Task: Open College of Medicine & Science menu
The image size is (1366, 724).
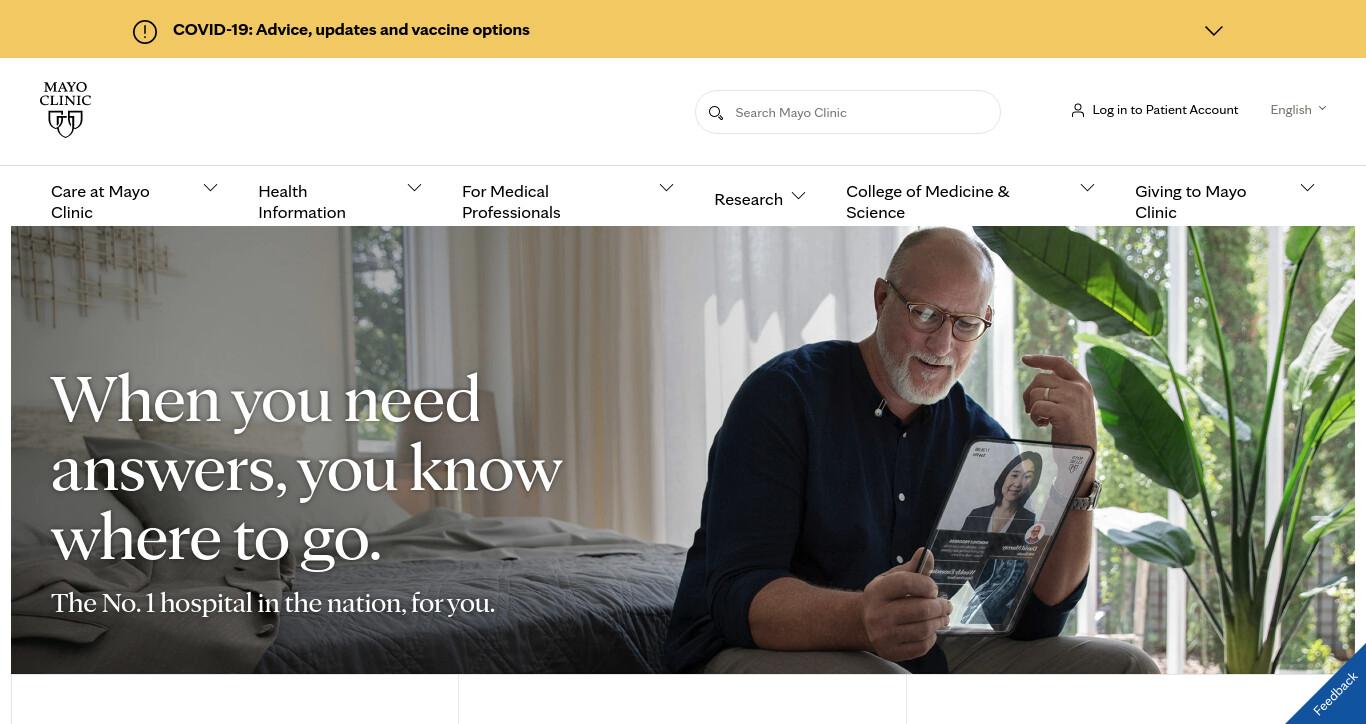Action: point(928,202)
